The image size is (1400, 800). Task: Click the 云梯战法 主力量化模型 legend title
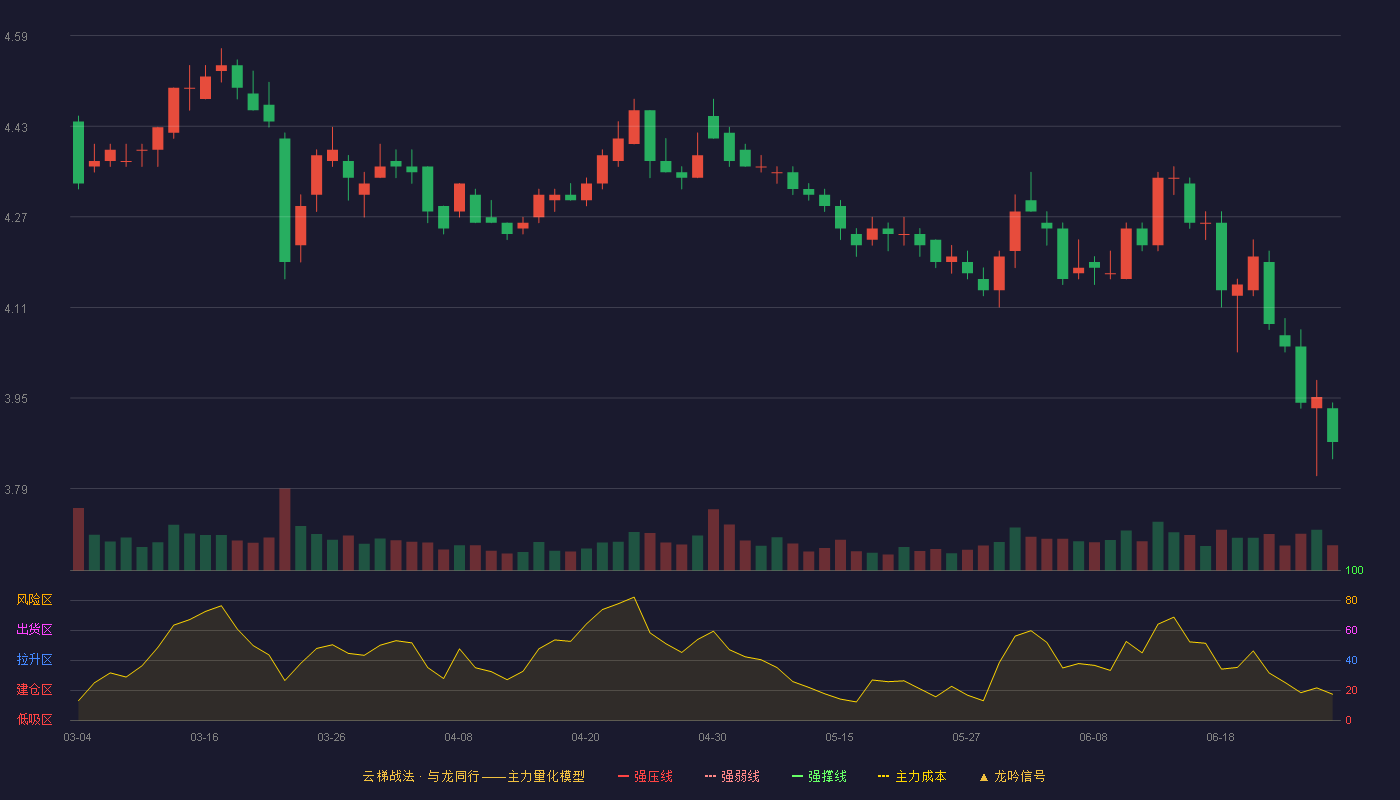(473, 776)
